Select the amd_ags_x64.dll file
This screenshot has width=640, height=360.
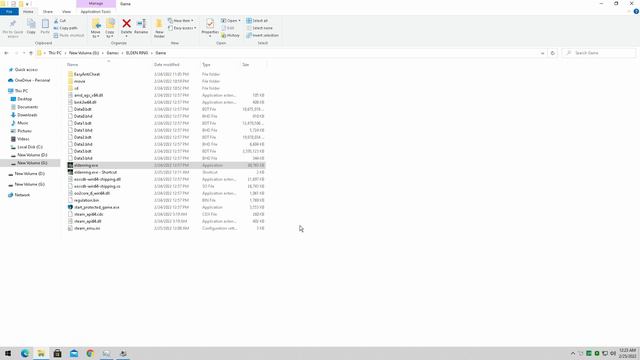89,95
